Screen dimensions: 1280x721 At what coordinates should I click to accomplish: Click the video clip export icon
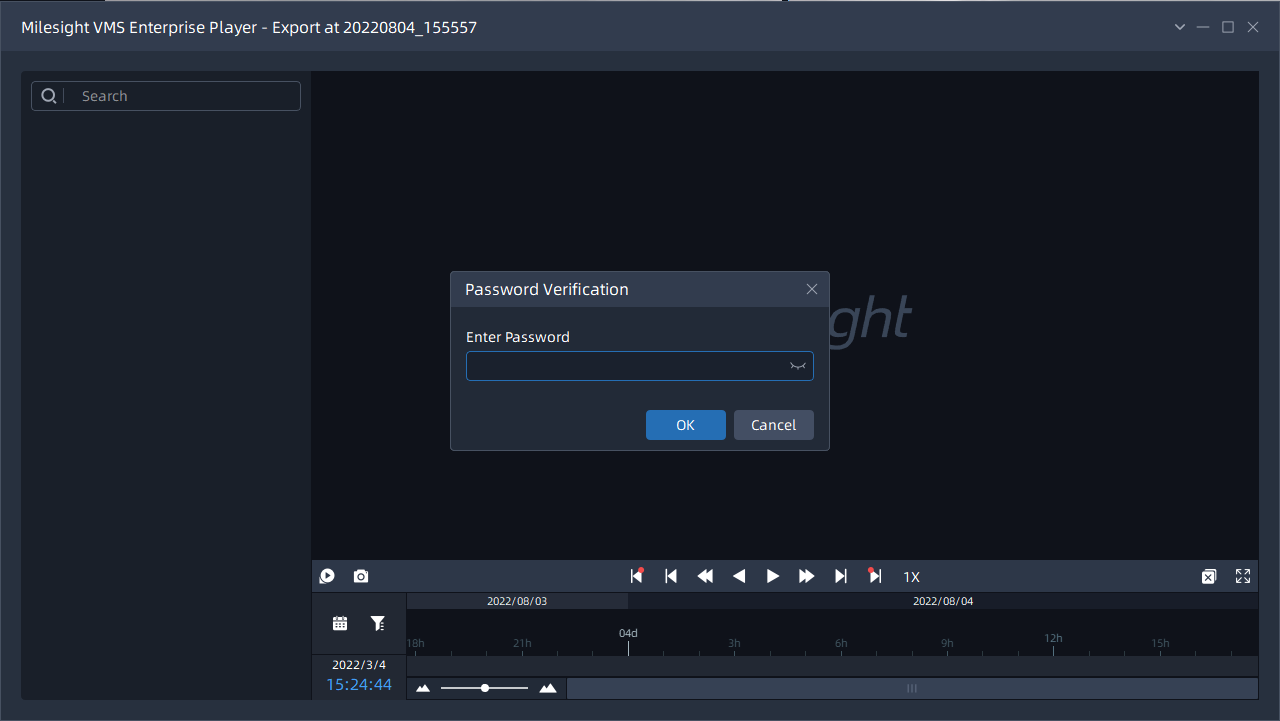tap(327, 576)
